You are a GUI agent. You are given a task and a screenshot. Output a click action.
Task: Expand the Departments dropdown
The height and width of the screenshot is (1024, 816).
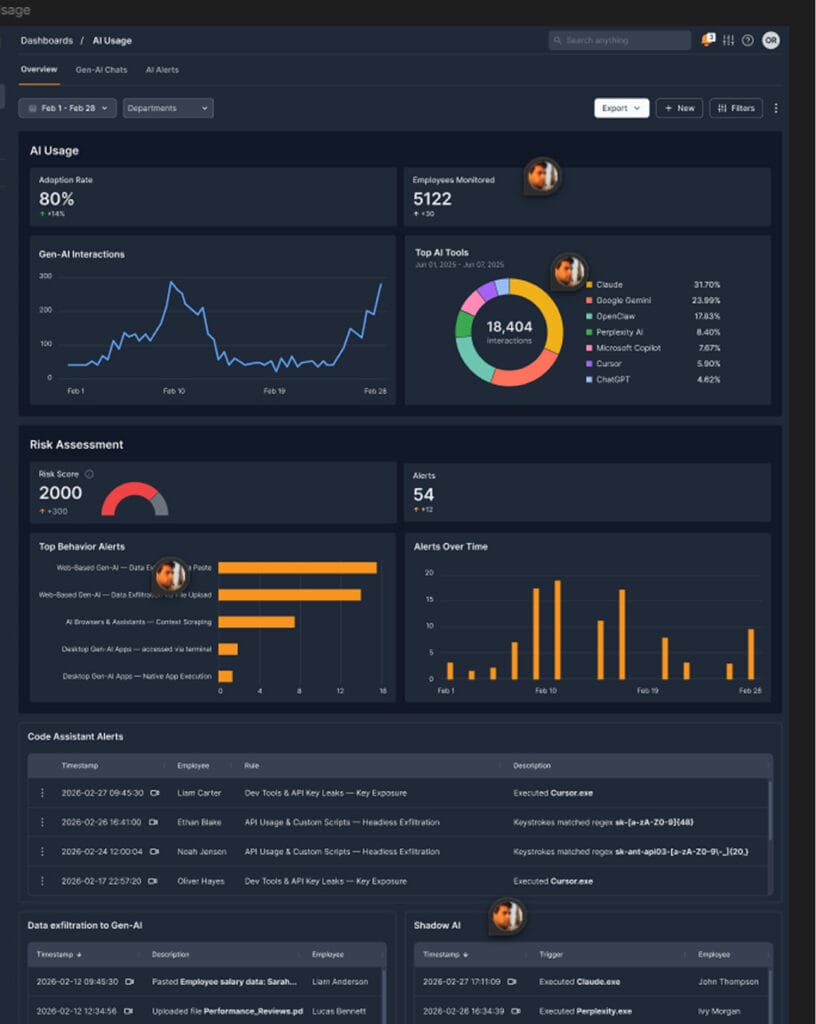[x=168, y=108]
